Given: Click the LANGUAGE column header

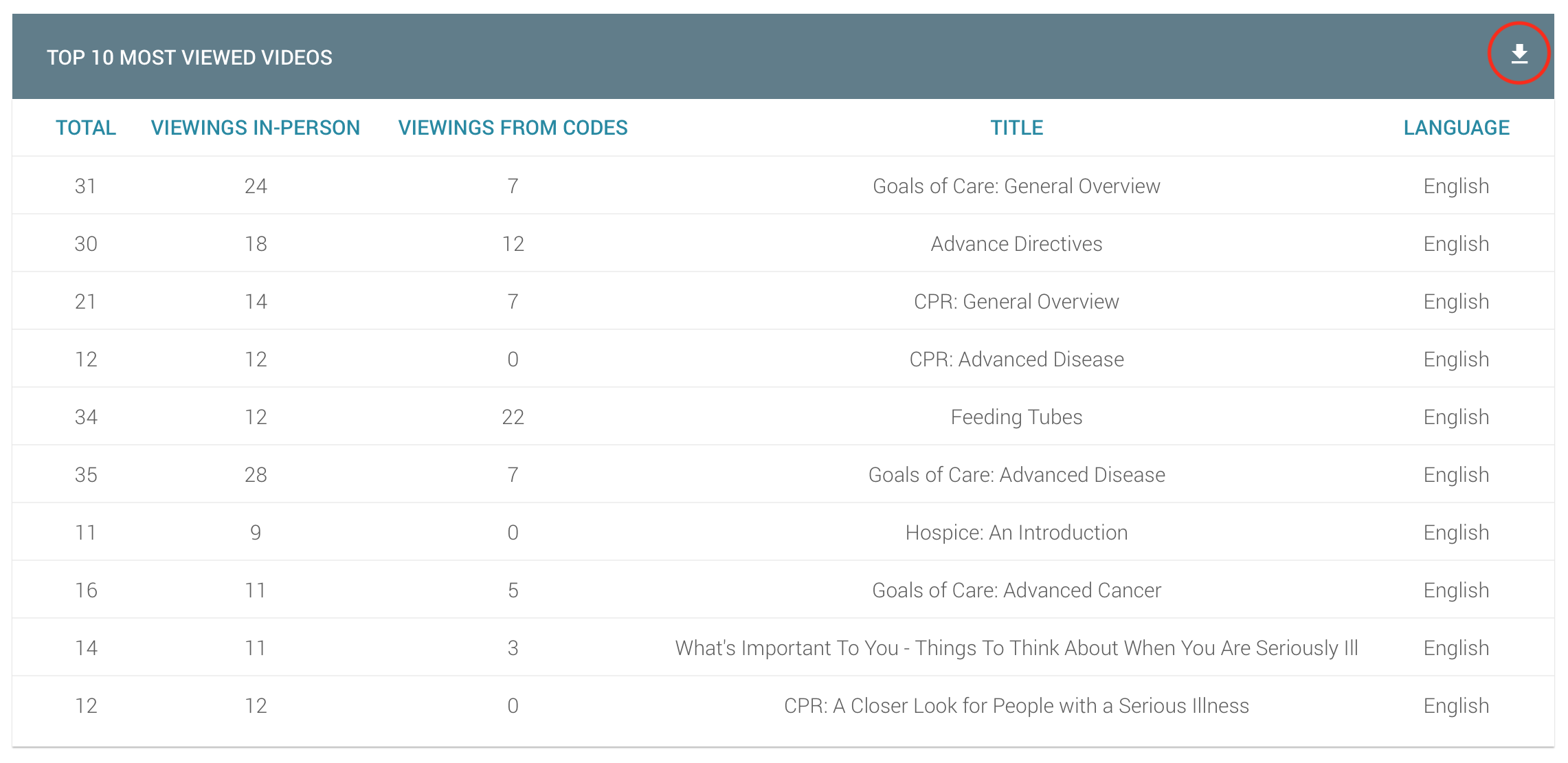Looking at the screenshot, I should [1456, 128].
